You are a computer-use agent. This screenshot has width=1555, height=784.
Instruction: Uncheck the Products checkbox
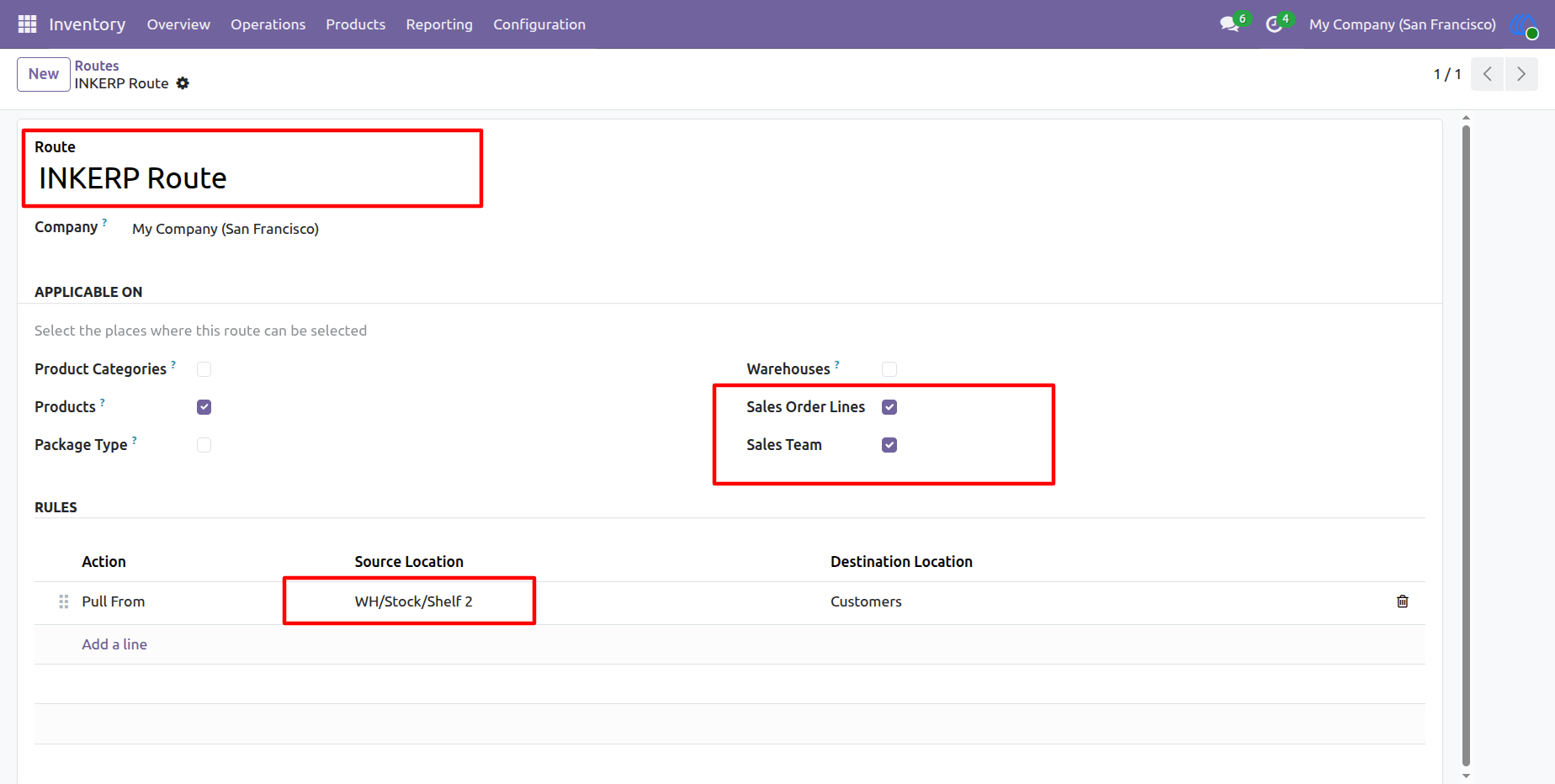204,407
